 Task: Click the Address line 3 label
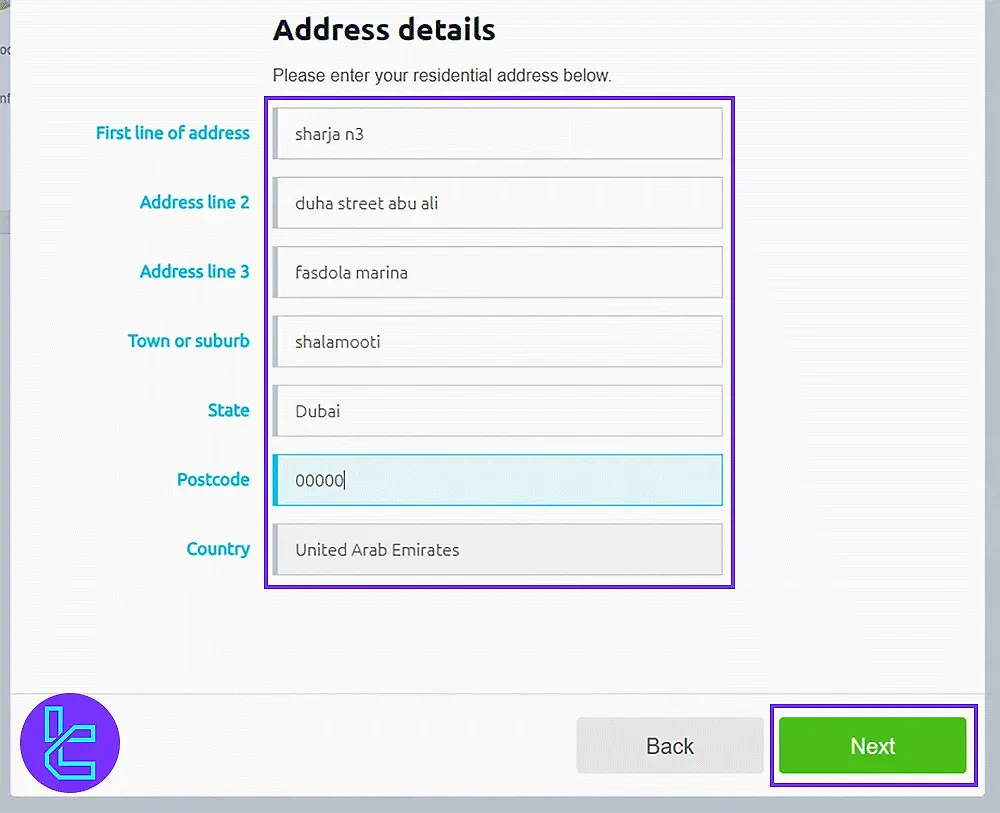coord(195,272)
